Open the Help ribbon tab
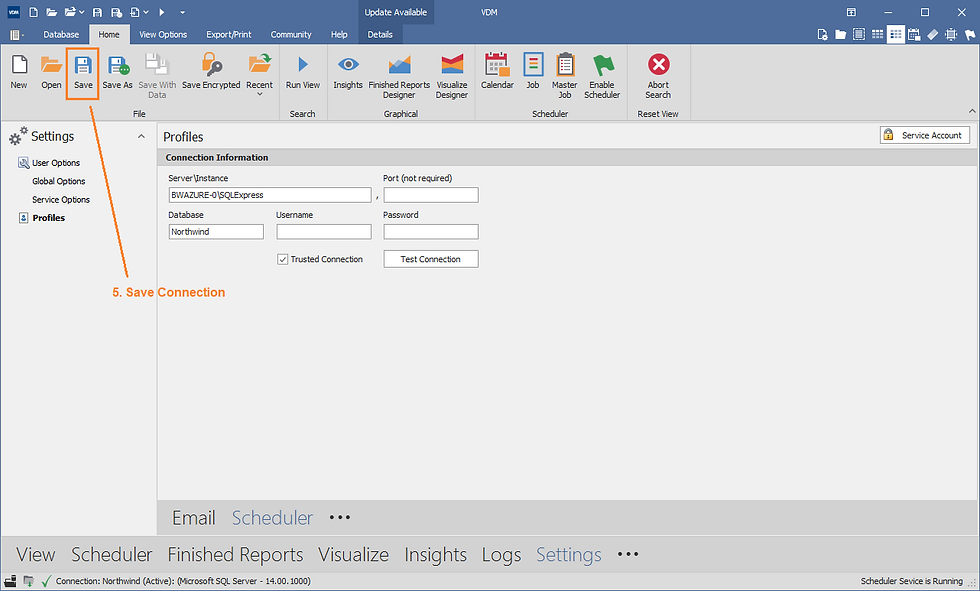 tap(339, 35)
